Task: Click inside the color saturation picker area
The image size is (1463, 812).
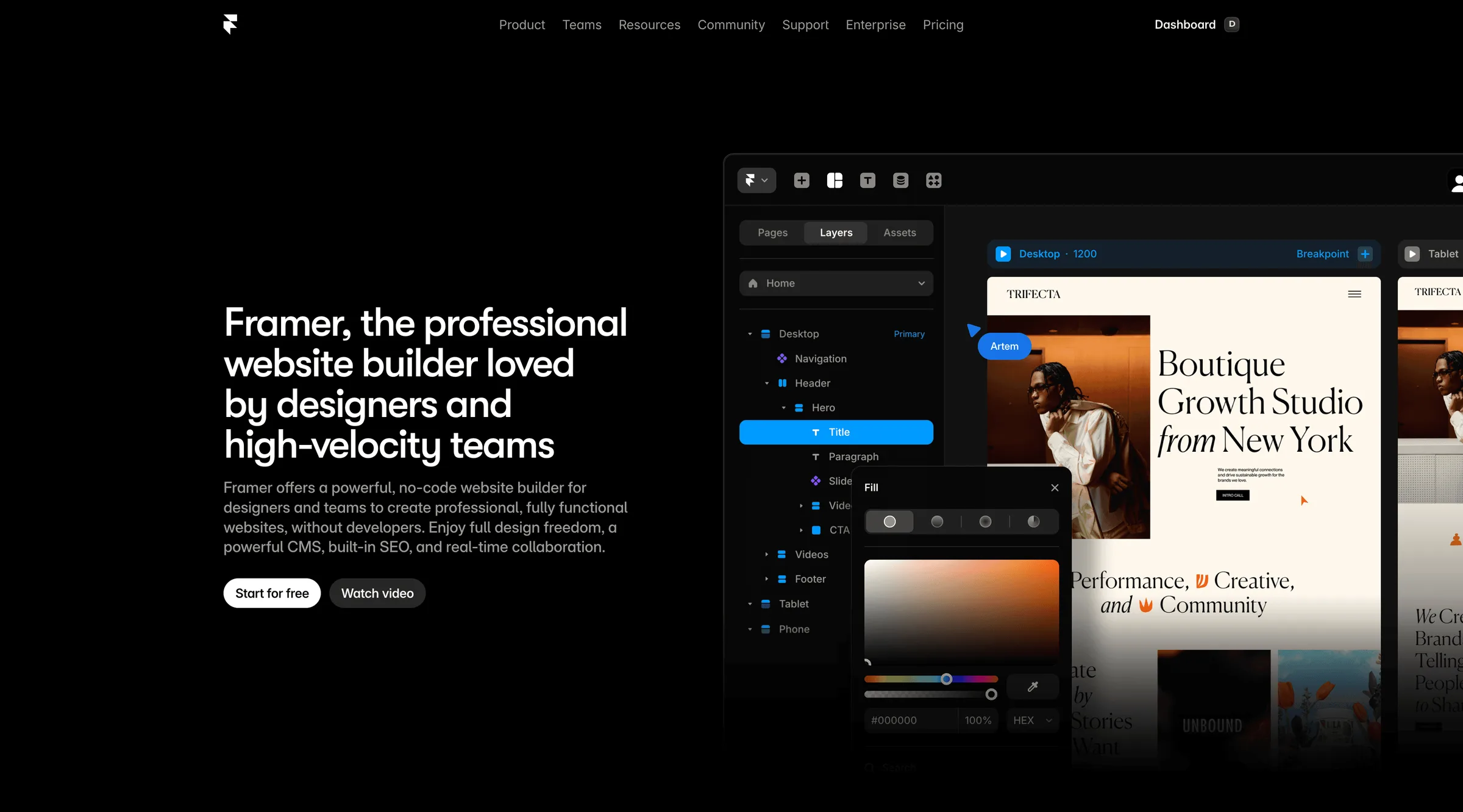Action: click(961, 611)
